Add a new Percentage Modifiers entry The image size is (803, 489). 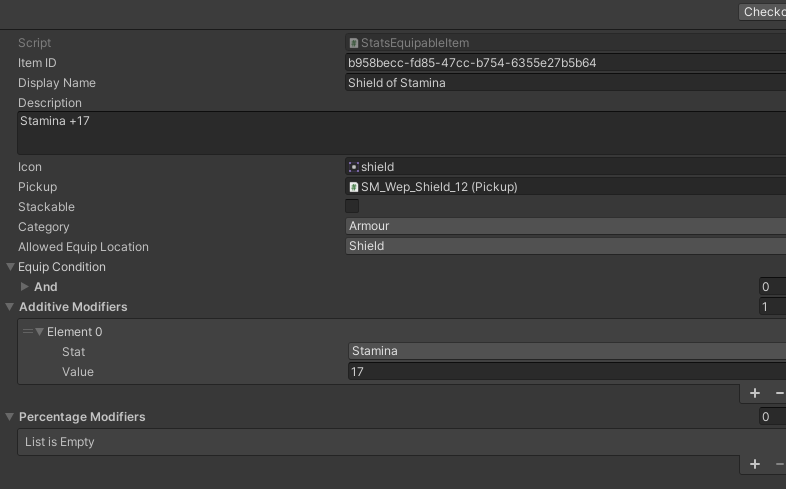click(755, 464)
